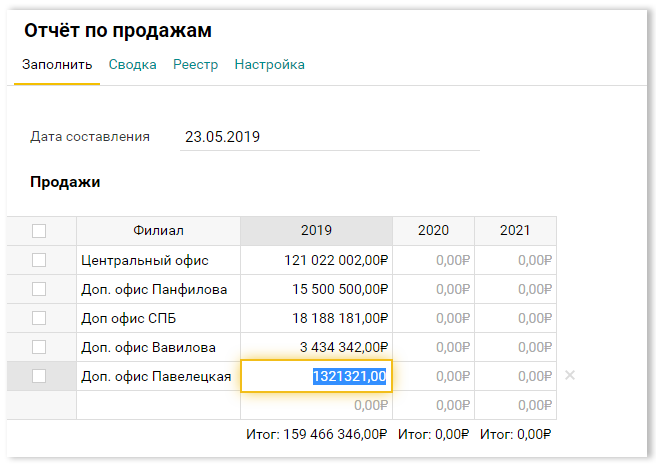Select the Заполнить tab
The width and height of the screenshot is (656, 468).
(x=57, y=64)
